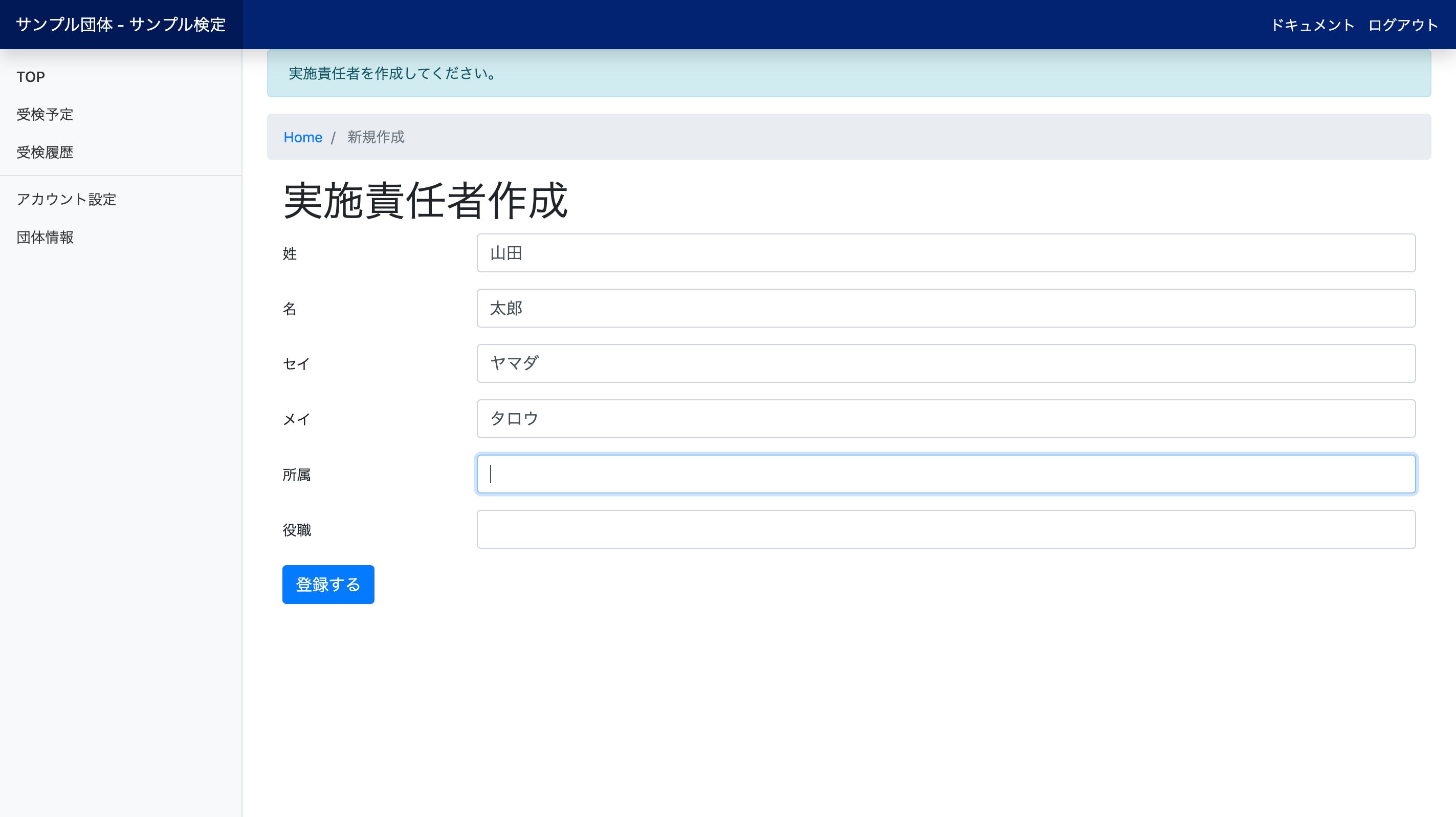Click the 所属 label
1456x817 pixels.
[297, 475]
